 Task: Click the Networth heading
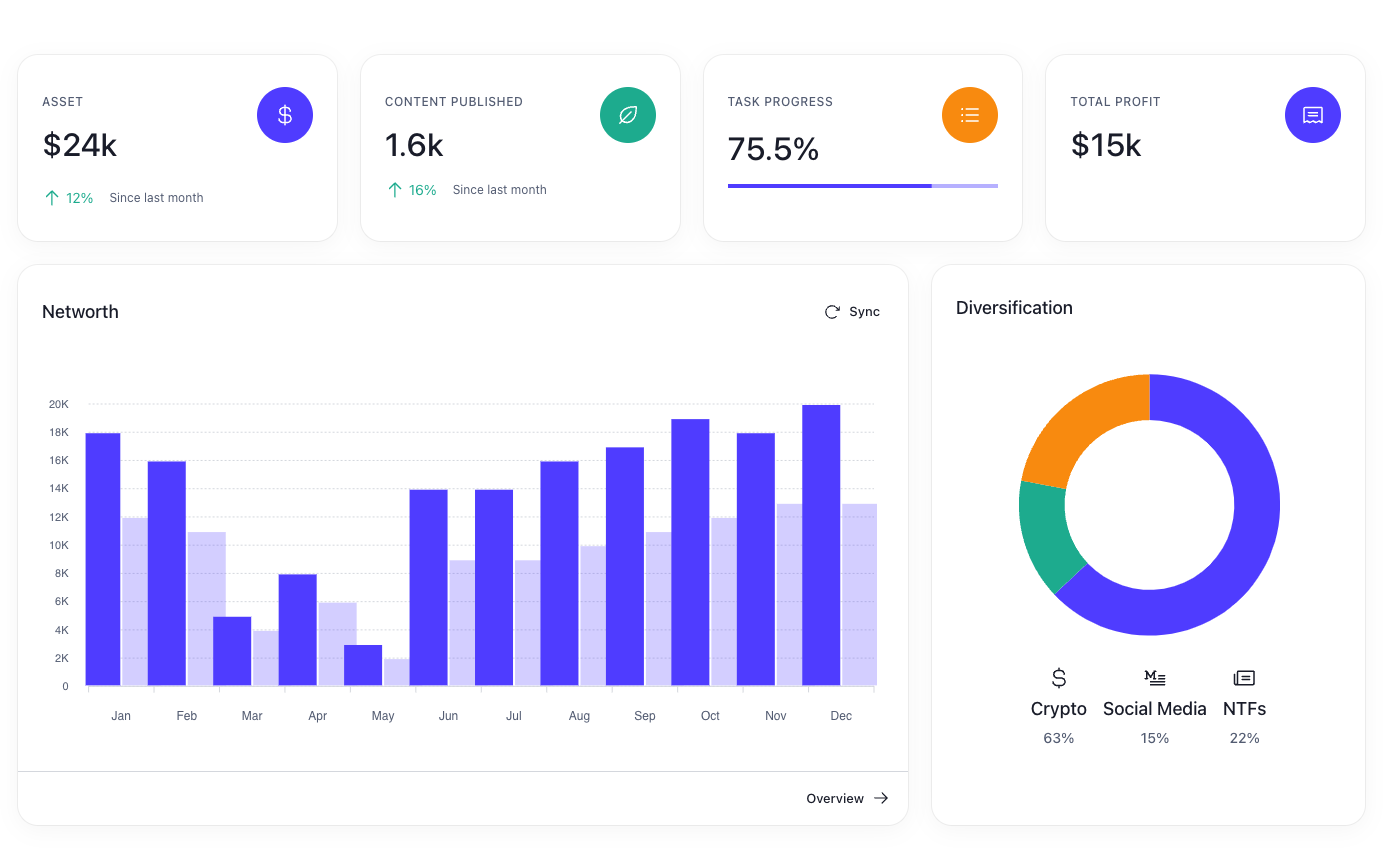point(80,312)
